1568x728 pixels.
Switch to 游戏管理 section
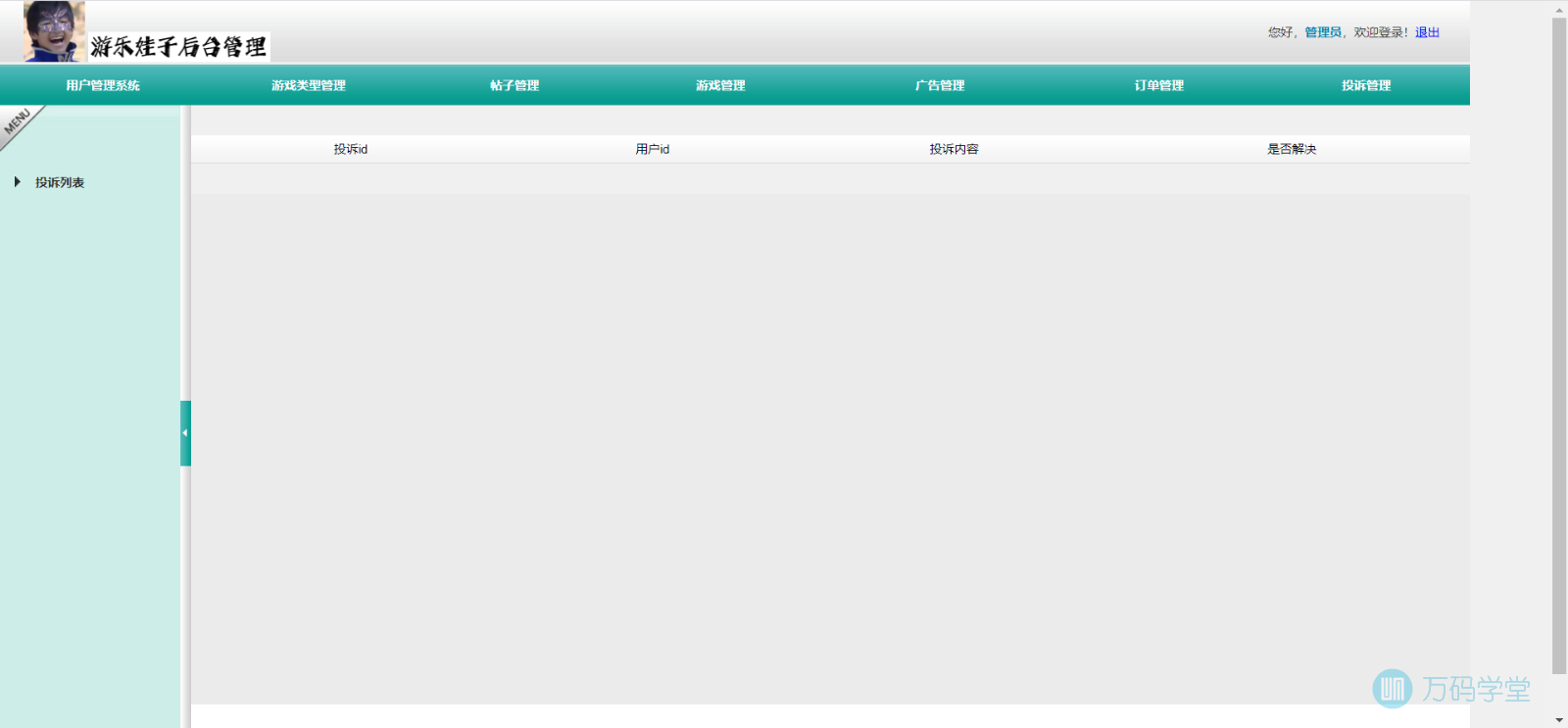(720, 86)
